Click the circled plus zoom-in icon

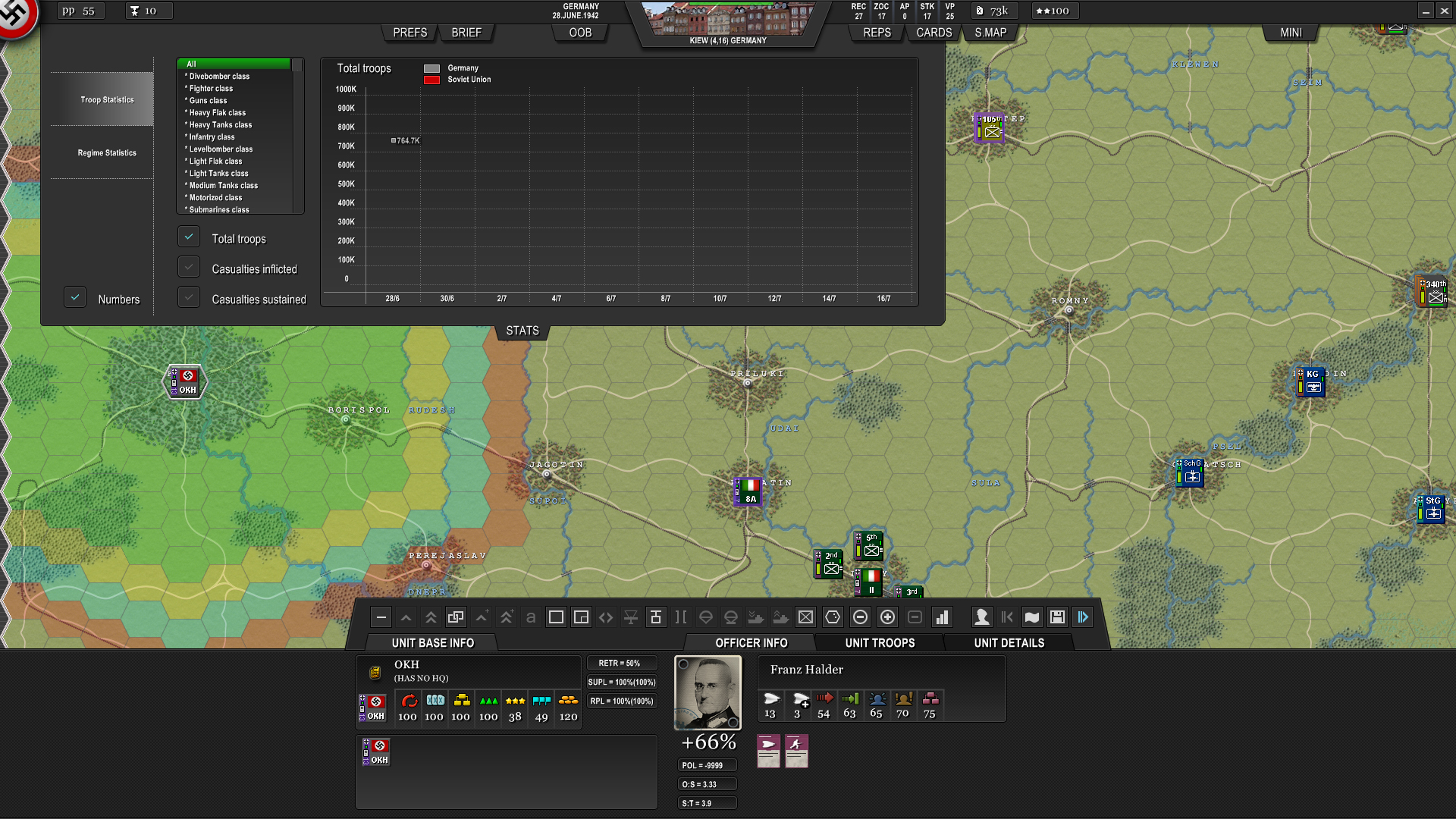tap(887, 617)
